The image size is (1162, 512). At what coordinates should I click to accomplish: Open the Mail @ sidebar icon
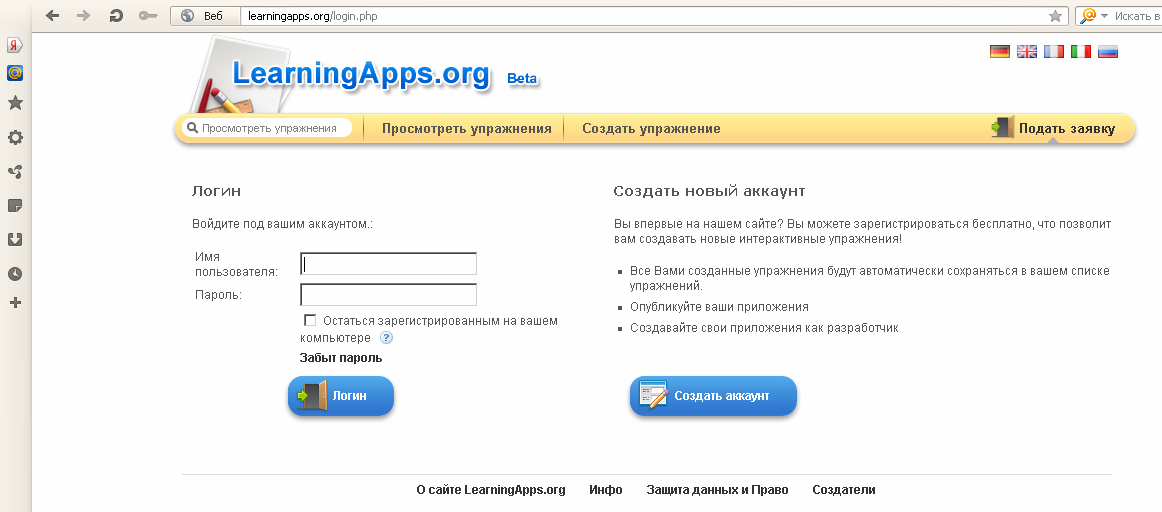pos(15,73)
